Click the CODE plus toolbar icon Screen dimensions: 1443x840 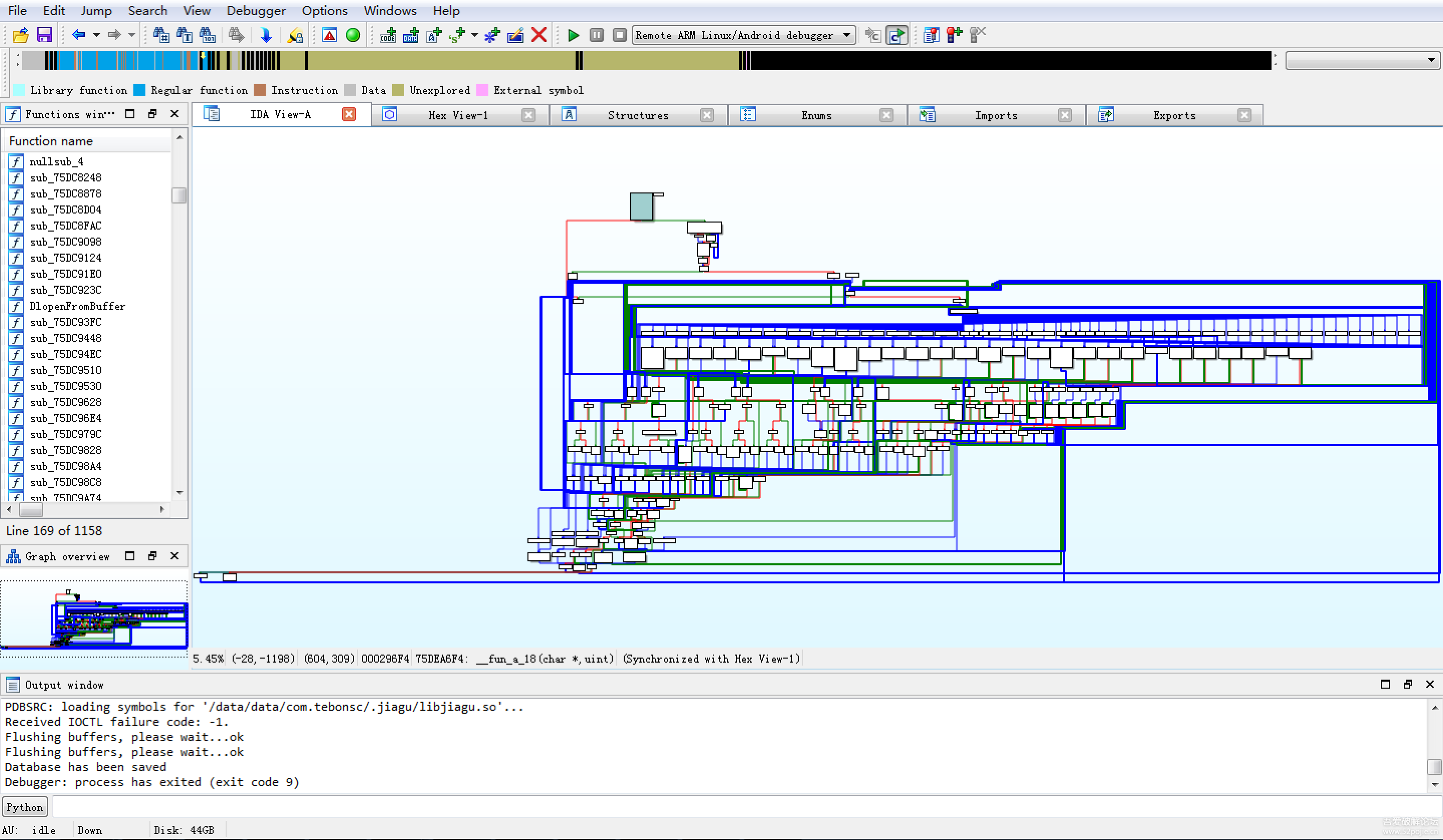(388, 36)
